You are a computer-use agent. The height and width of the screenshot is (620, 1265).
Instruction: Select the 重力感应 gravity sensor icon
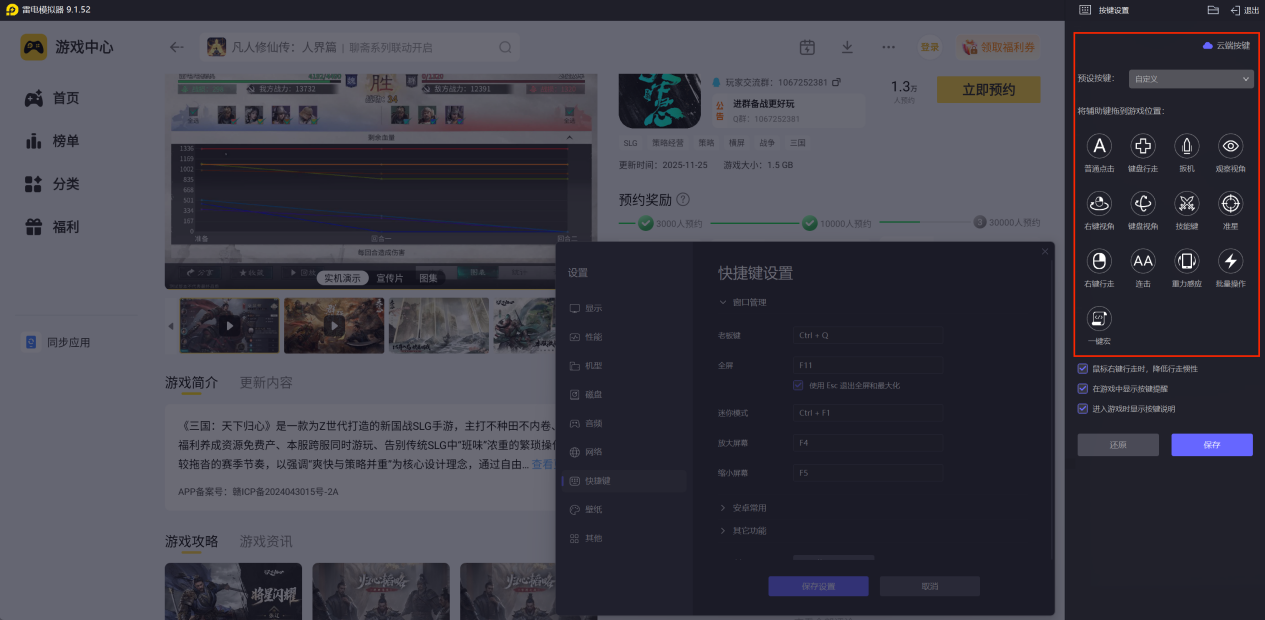[1186, 262]
